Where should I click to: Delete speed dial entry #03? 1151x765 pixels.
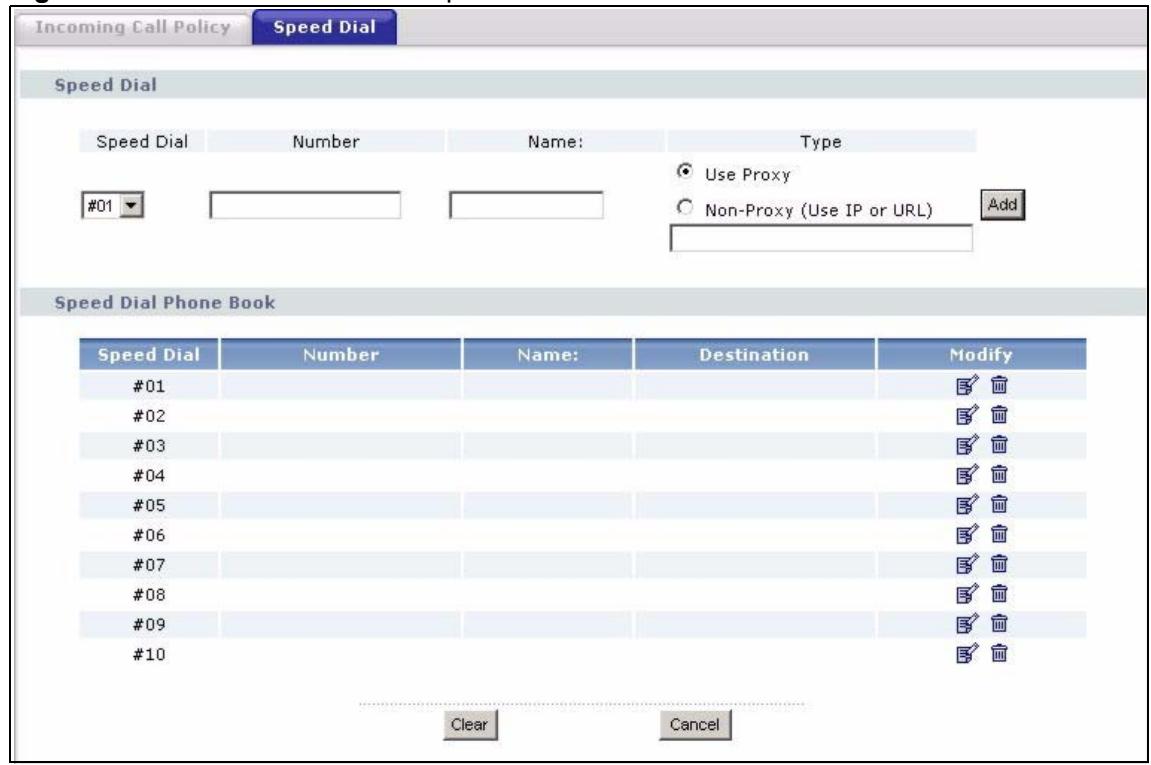click(x=999, y=444)
